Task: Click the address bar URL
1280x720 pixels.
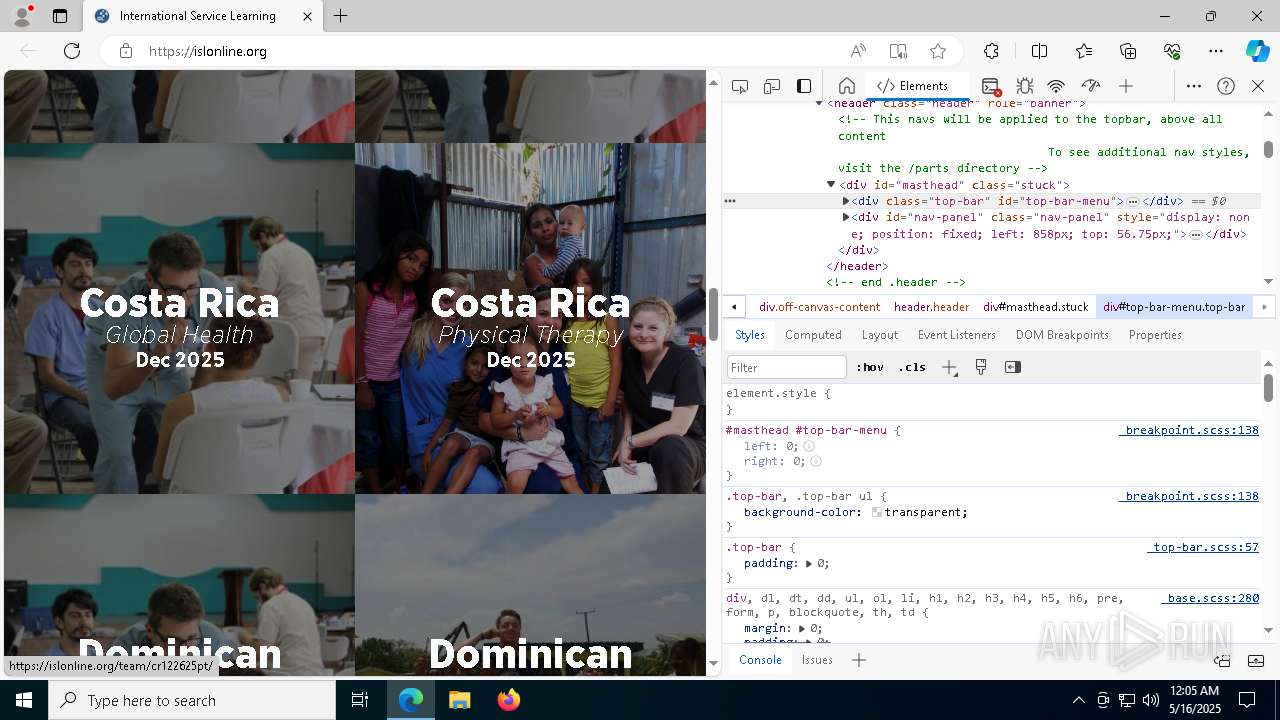Action: pyautogui.click(x=208, y=51)
